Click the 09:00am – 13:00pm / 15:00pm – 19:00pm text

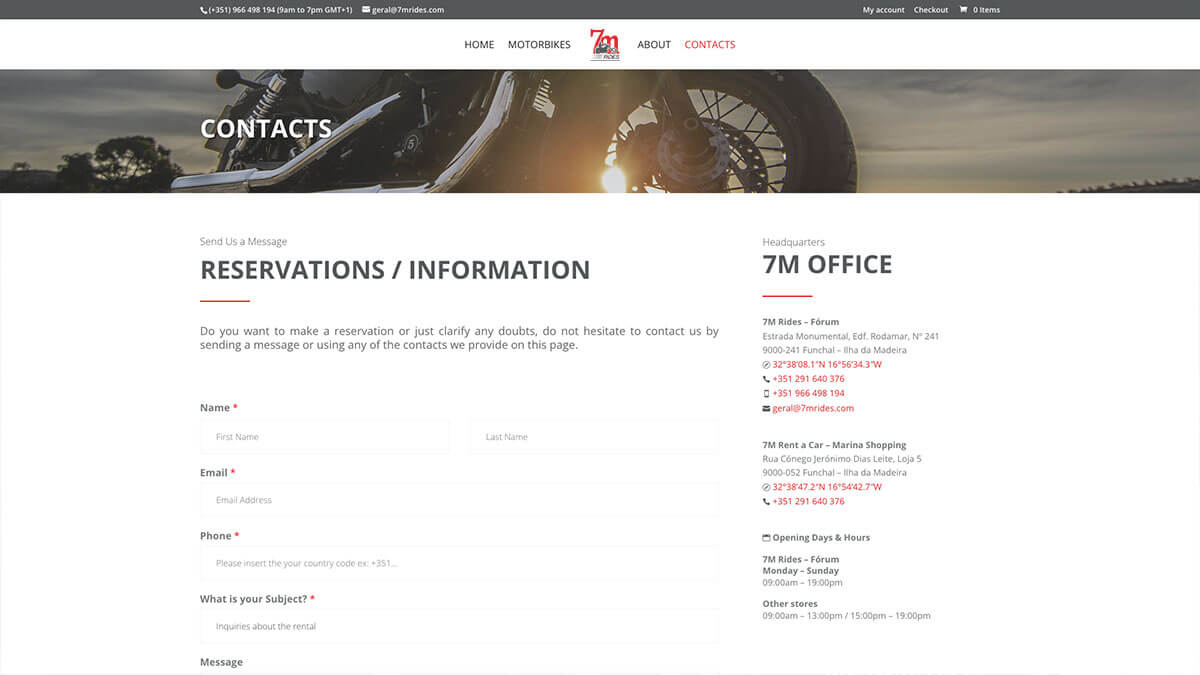(846, 616)
